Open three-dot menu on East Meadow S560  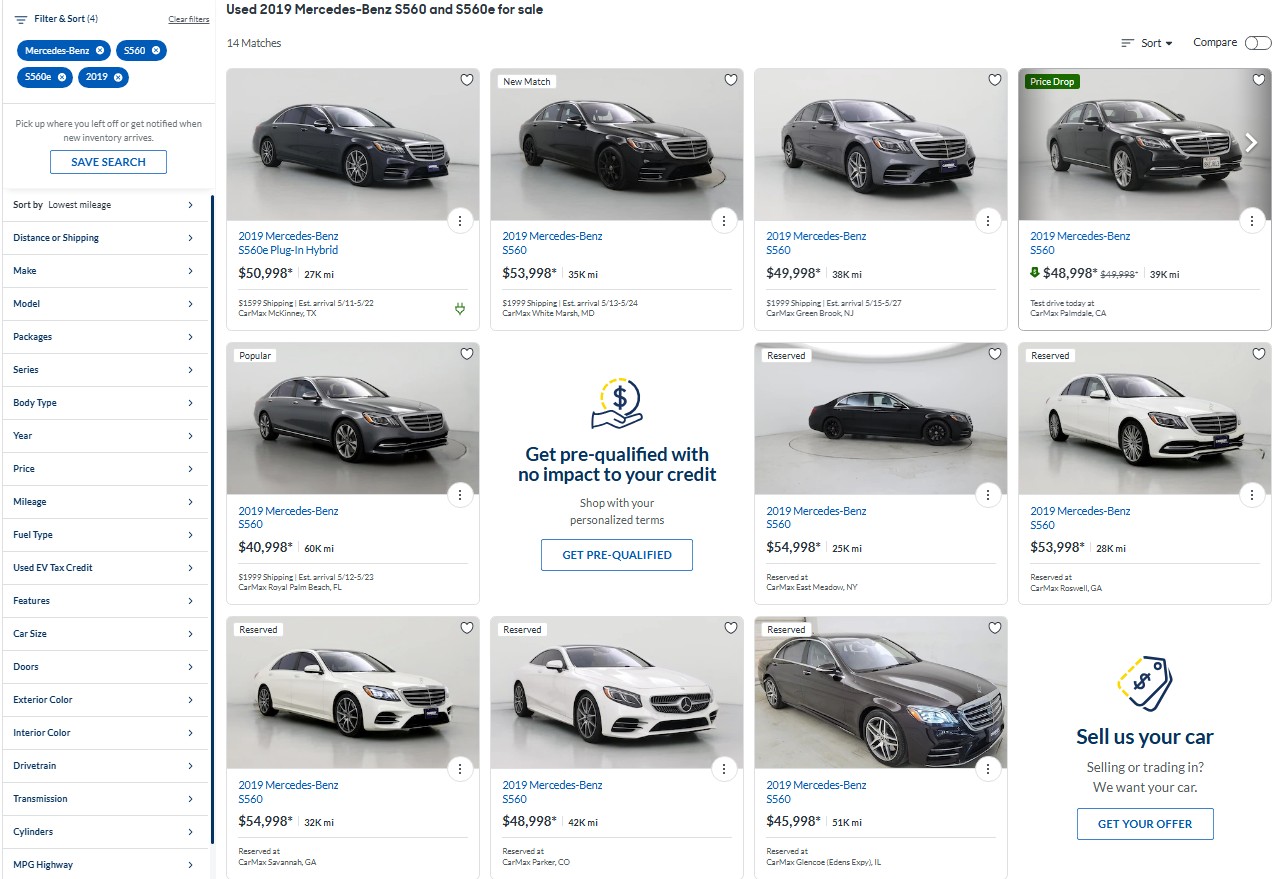point(988,494)
